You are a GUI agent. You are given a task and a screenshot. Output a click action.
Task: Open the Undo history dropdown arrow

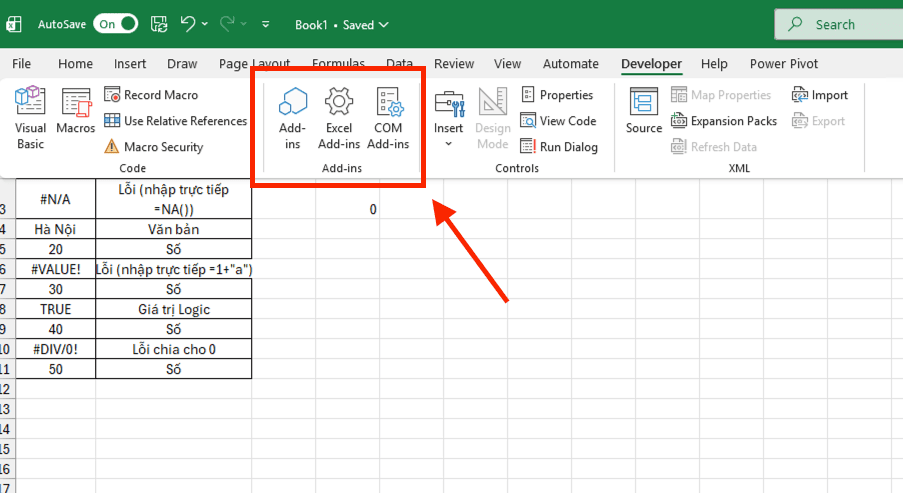click(x=205, y=24)
